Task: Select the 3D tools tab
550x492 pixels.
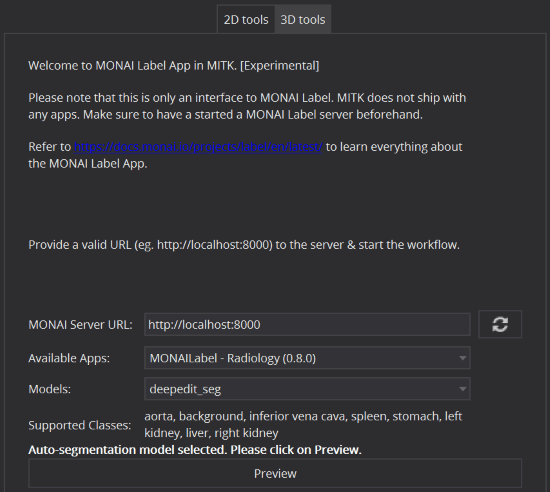Action: 303,20
